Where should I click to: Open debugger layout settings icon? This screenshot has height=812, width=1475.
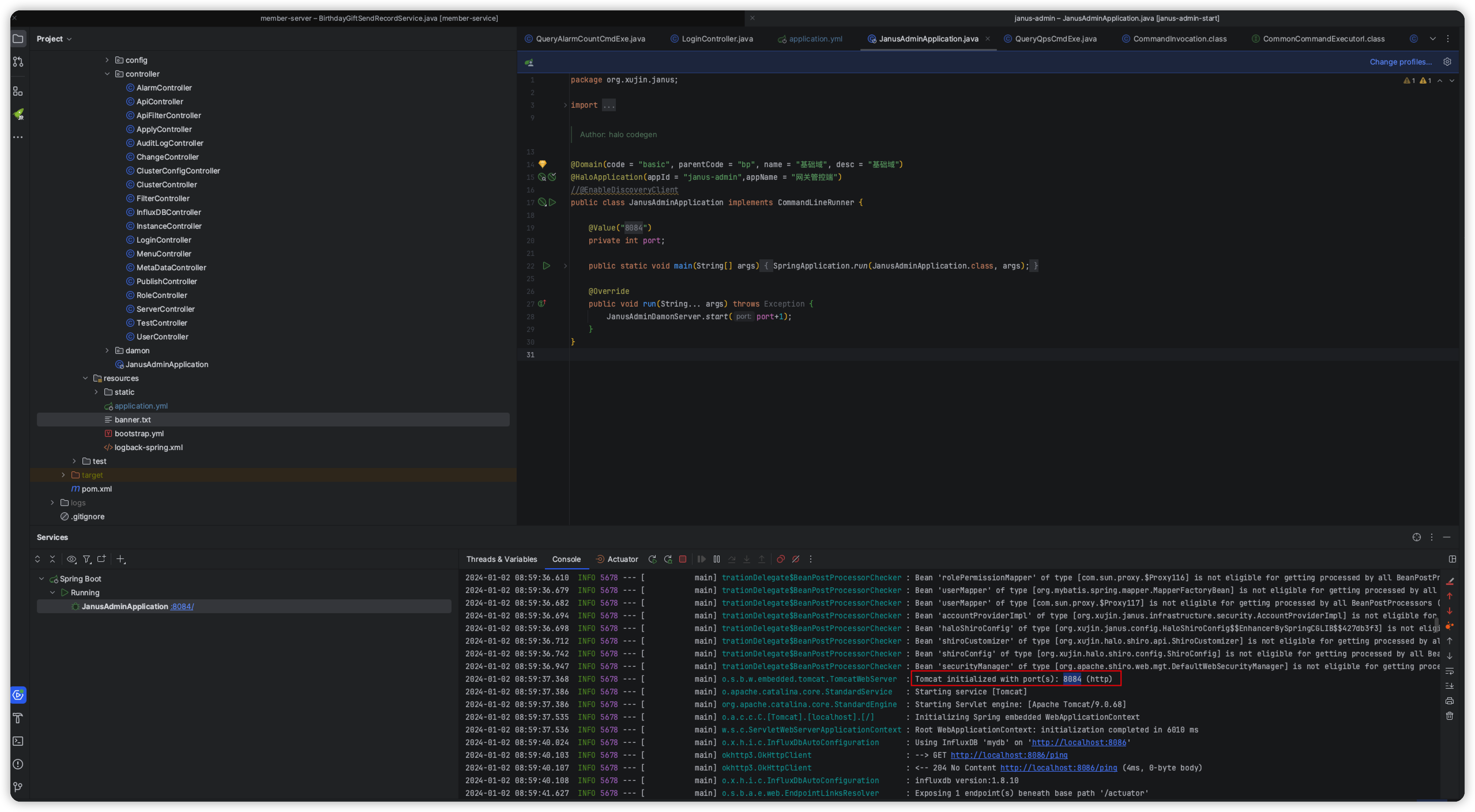point(1453,559)
